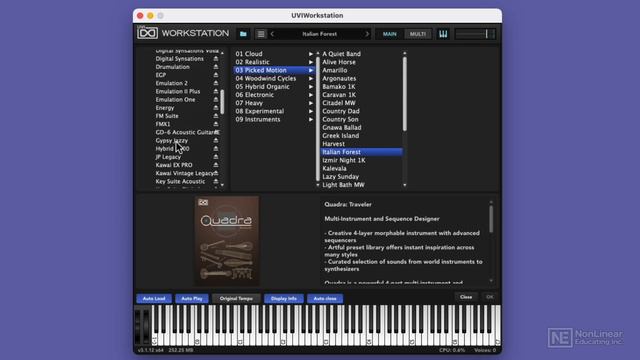This screenshot has width=640, height=360.
Task: Click eject icon next to Digital Synsations
Action: tap(216, 59)
